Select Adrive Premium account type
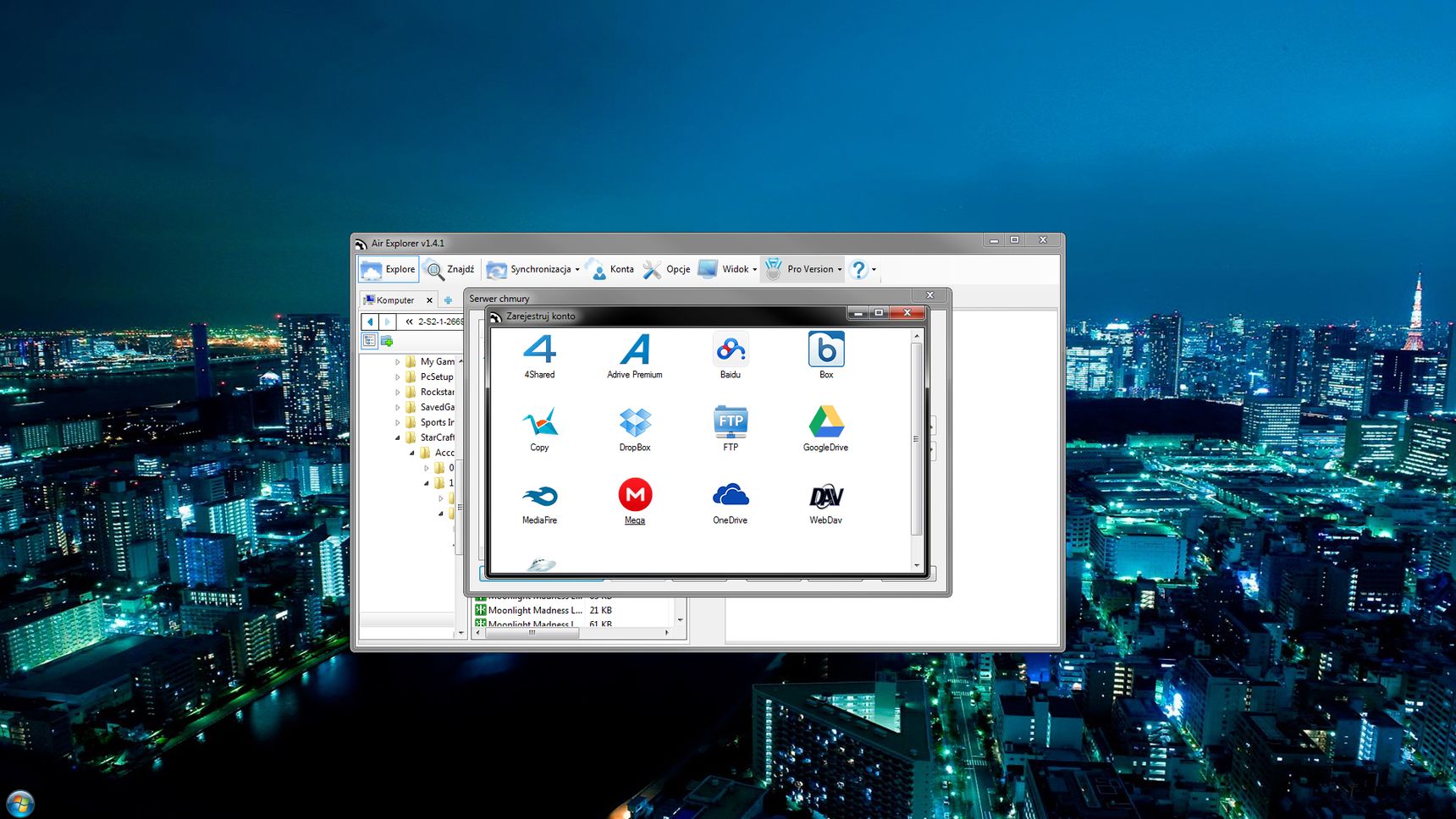The height and width of the screenshot is (819, 1456). click(x=634, y=356)
